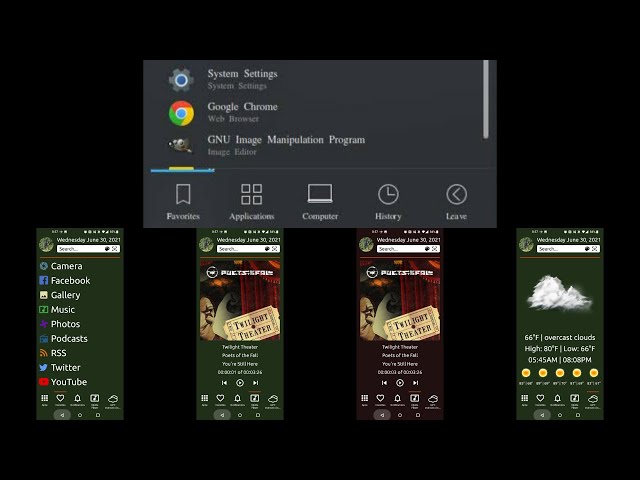
Task: Tap Apps grid tab on green music phone
Action: tap(204, 400)
